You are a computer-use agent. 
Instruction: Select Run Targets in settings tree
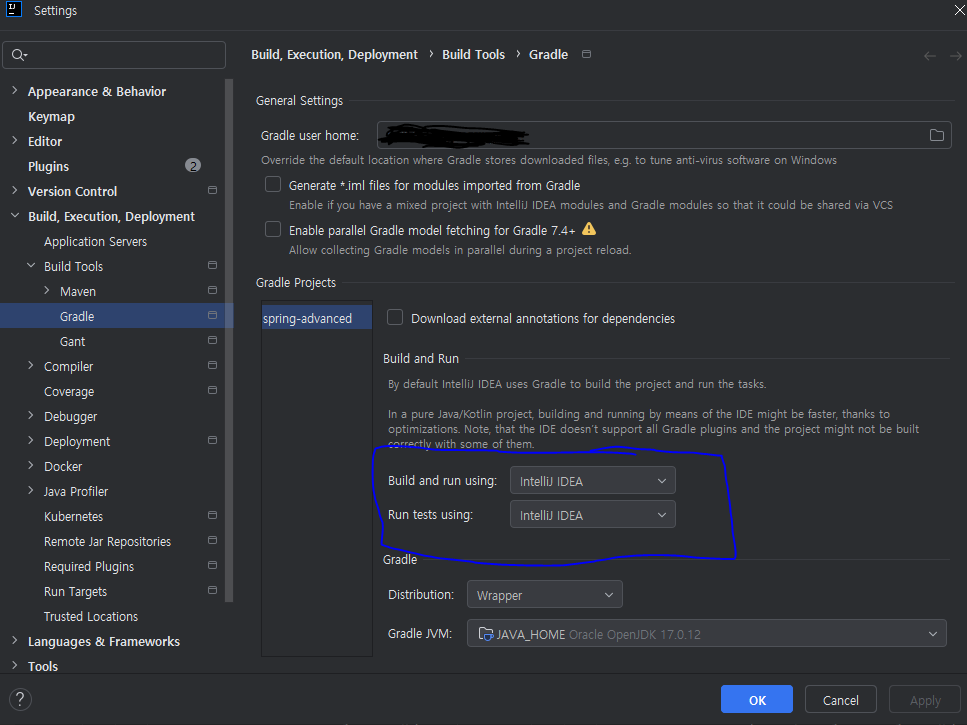[x=75, y=591]
